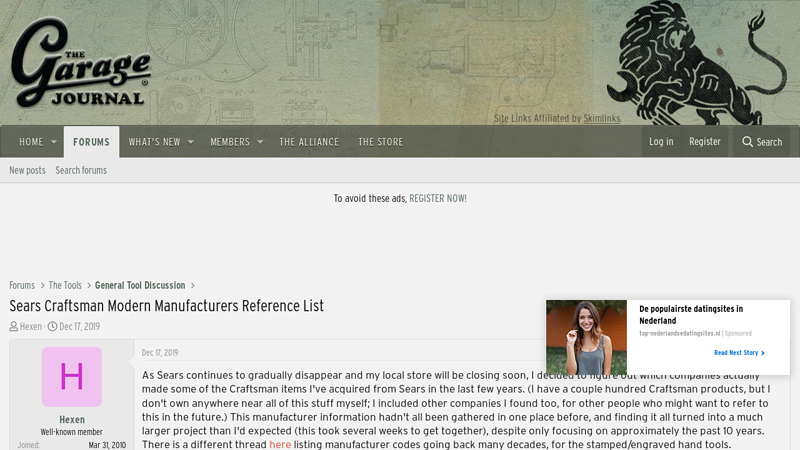Open the New posts link
This screenshot has height=450, width=800.
click(x=27, y=170)
